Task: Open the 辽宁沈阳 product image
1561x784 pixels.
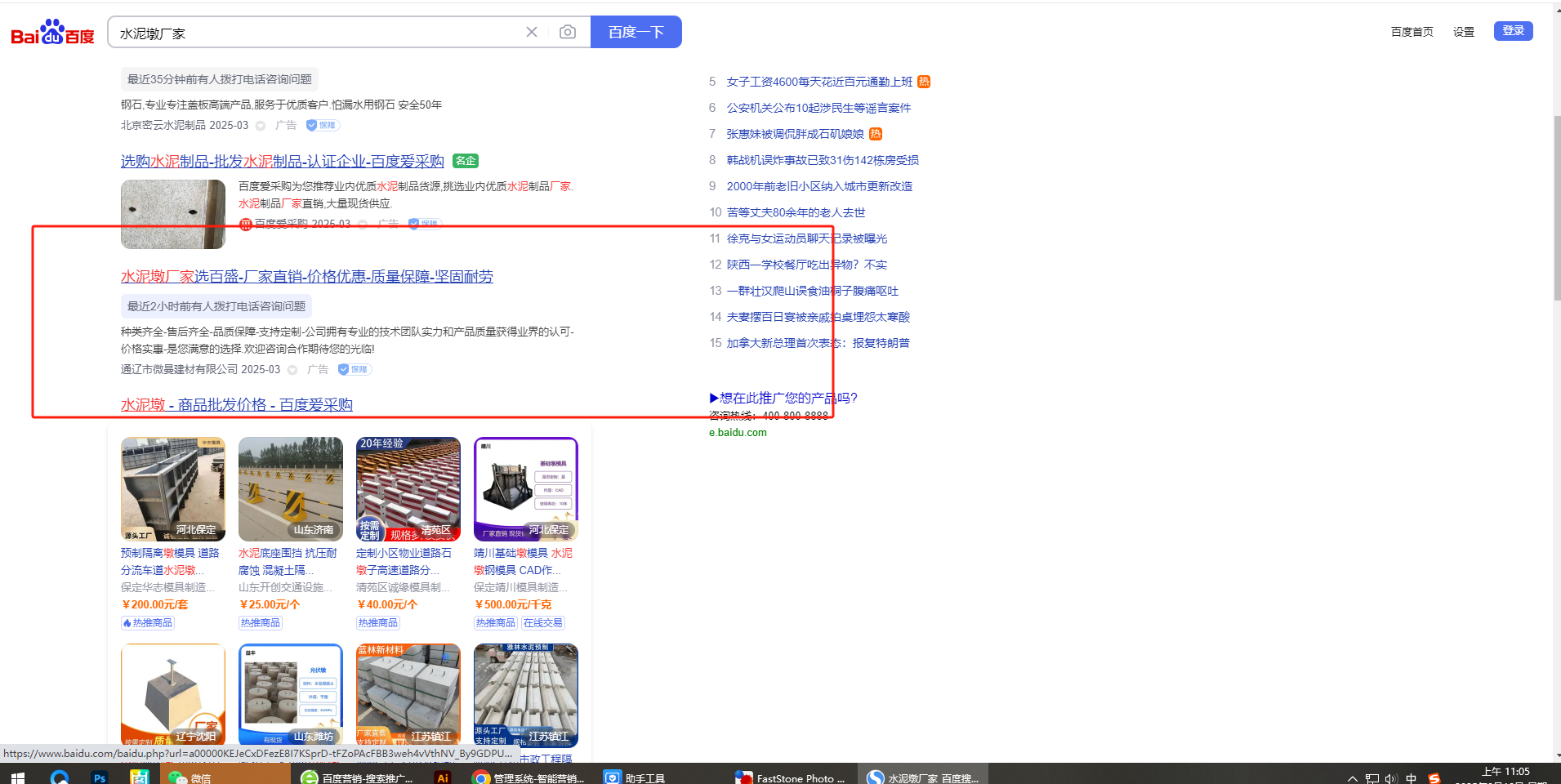Action: click(x=173, y=695)
